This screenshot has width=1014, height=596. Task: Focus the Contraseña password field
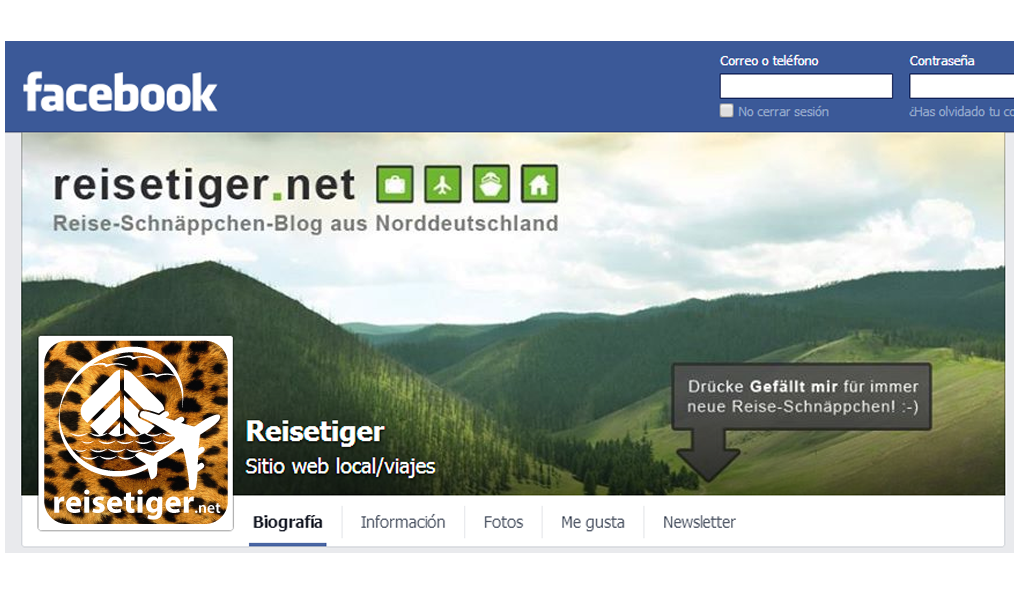coord(962,86)
